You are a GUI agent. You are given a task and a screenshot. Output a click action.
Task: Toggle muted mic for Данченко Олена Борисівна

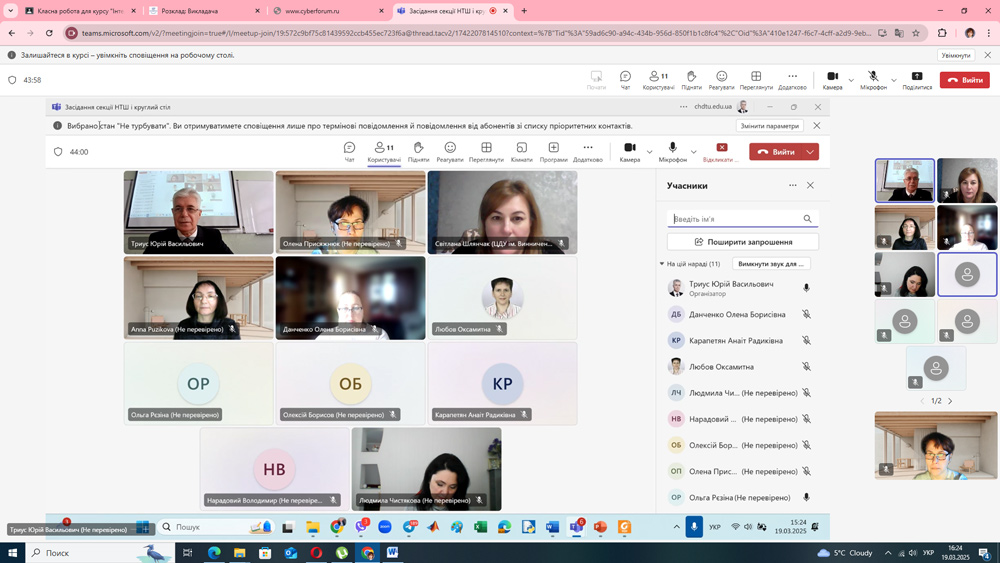click(x=806, y=314)
